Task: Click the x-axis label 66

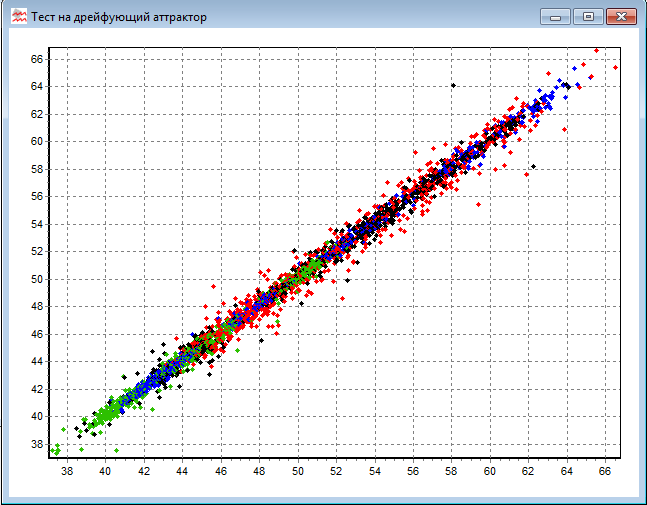Action: click(605, 470)
